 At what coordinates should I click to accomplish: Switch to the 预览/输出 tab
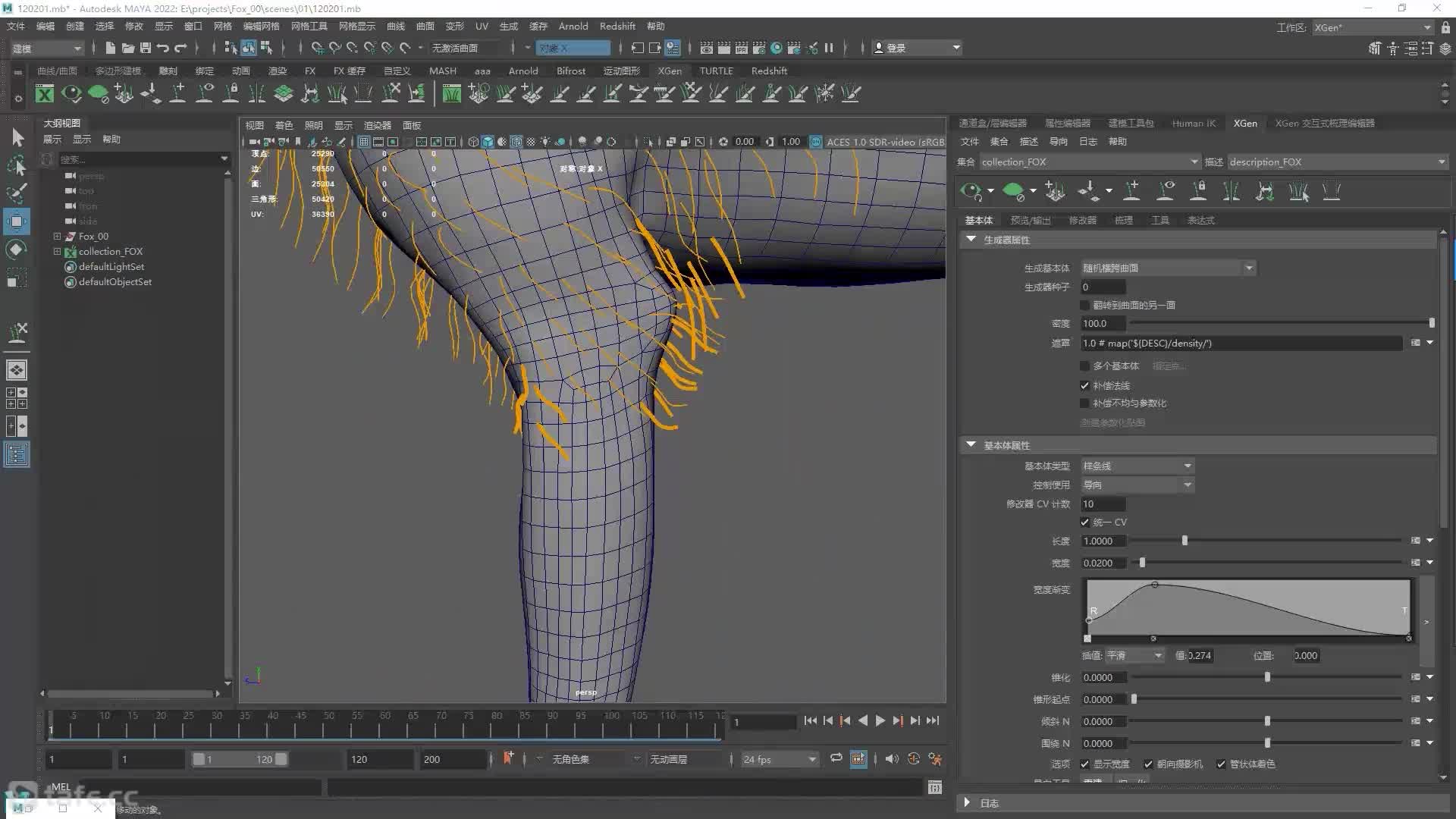(1030, 220)
